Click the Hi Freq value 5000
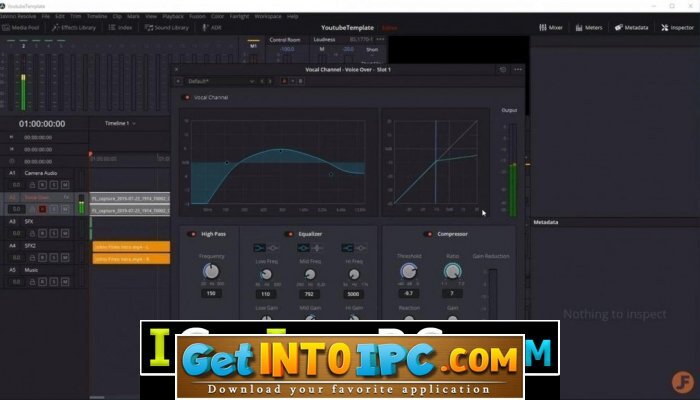Screen dimensions: 700x400 [x=353, y=294]
